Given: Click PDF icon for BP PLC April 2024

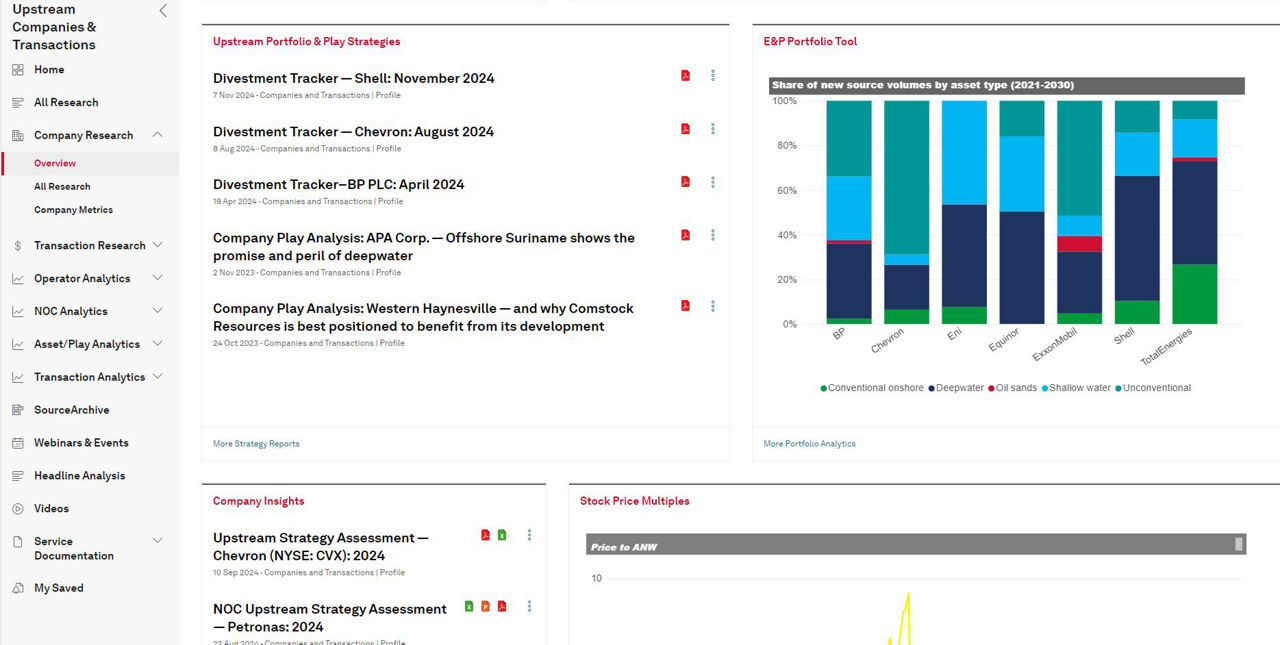Looking at the screenshot, I should click(685, 182).
